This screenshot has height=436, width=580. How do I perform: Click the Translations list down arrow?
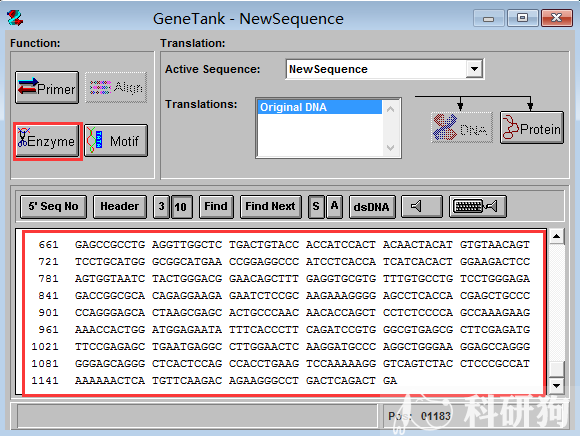click(x=390, y=148)
